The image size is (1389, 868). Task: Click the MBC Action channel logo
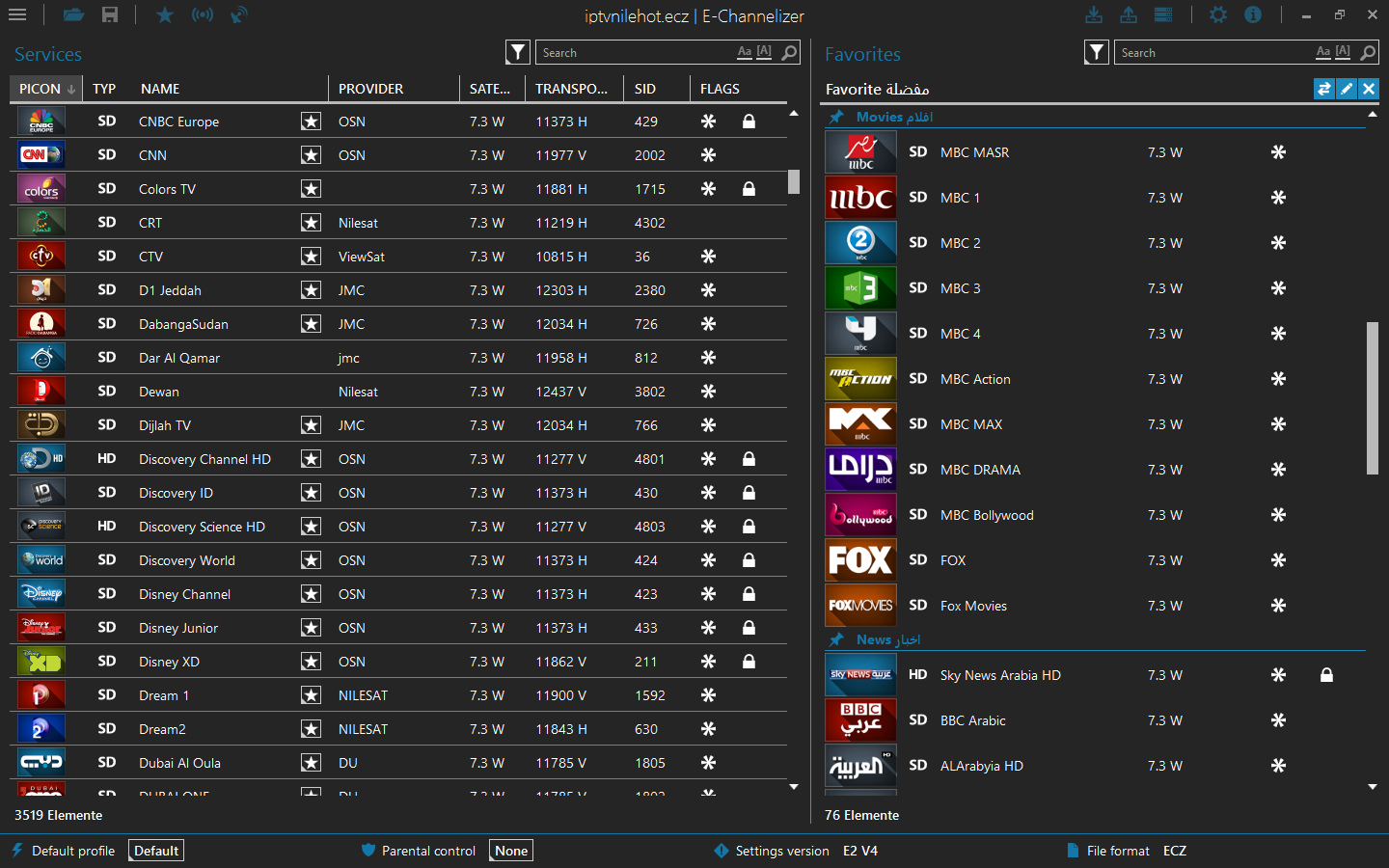pyautogui.click(x=860, y=379)
